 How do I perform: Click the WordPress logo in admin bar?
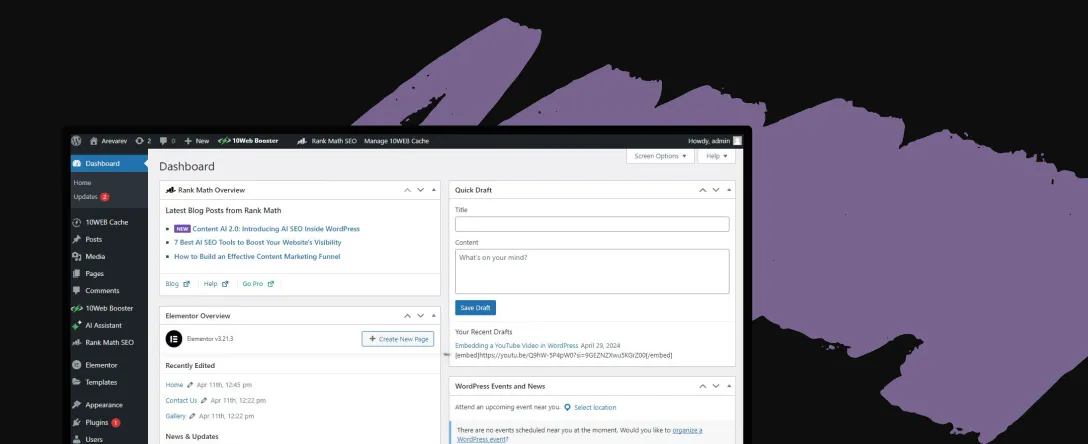pyautogui.click(x=76, y=141)
